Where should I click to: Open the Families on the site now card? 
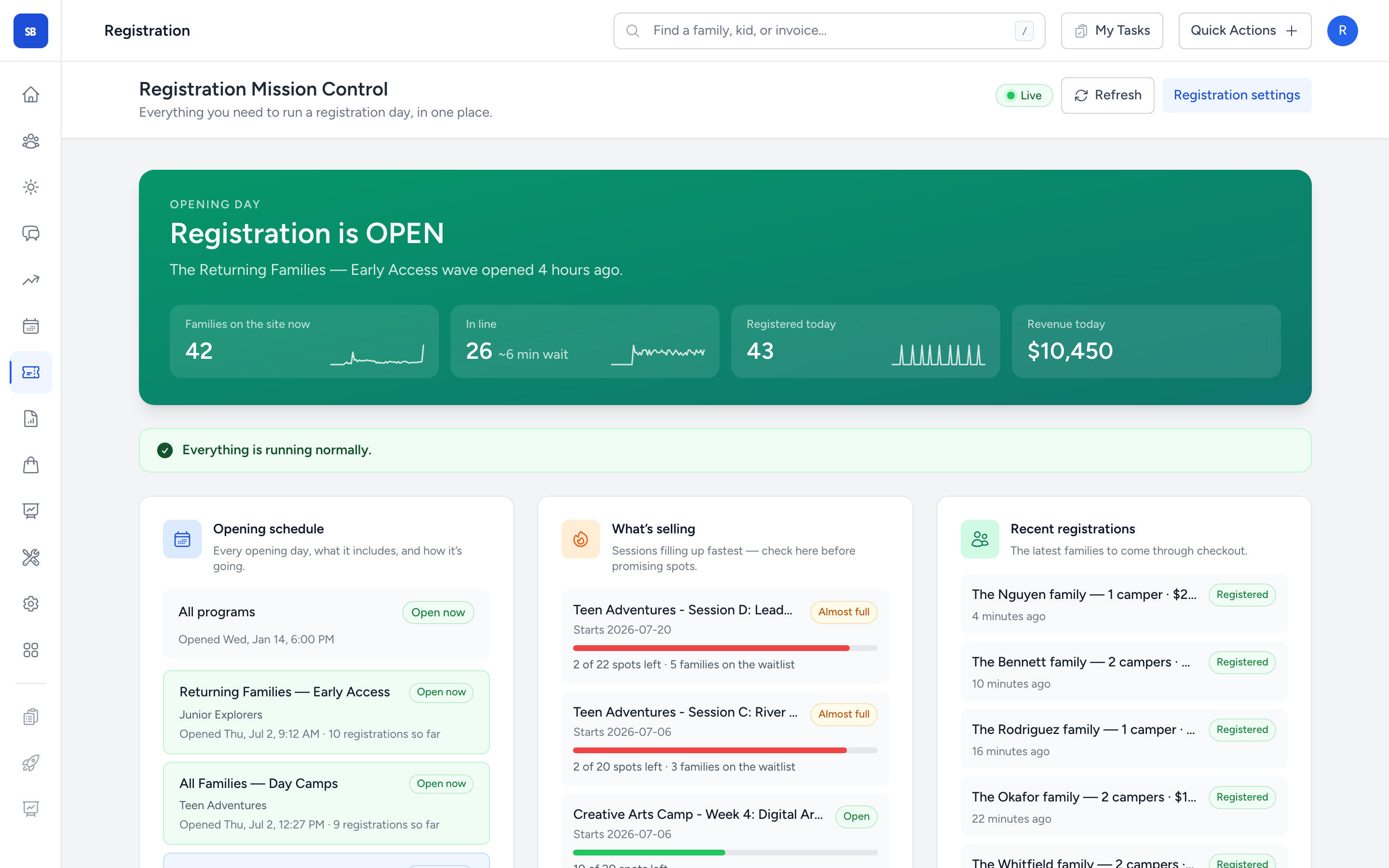[x=304, y=341]
